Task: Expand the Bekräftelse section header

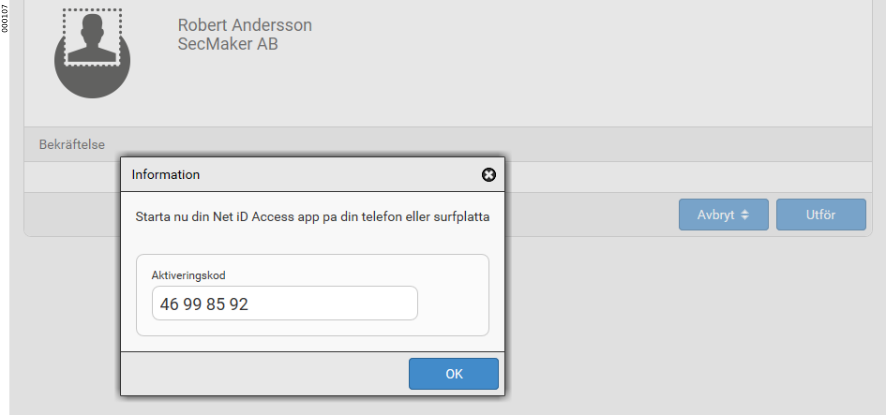Action: pos(72,144)
